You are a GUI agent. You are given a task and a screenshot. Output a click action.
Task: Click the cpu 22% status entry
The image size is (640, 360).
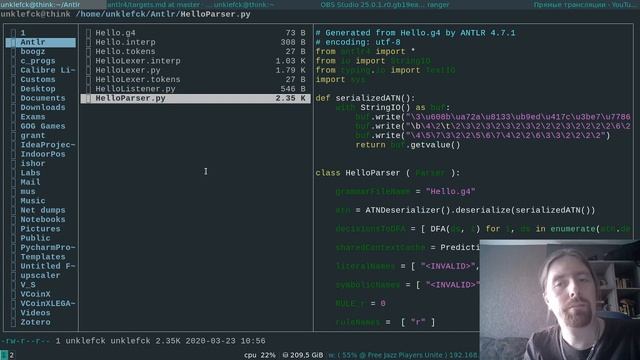(260, 355)
